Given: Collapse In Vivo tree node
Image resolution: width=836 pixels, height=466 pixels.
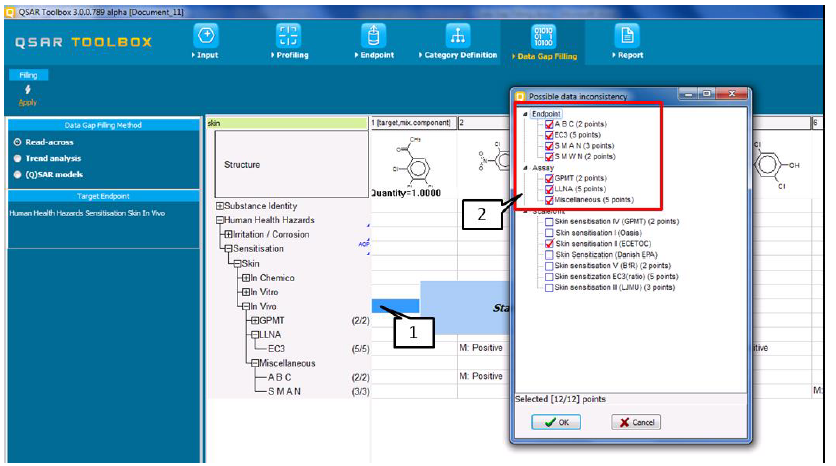Looking at the screenshot, I should pyautogui.click(x=246, y=307).
